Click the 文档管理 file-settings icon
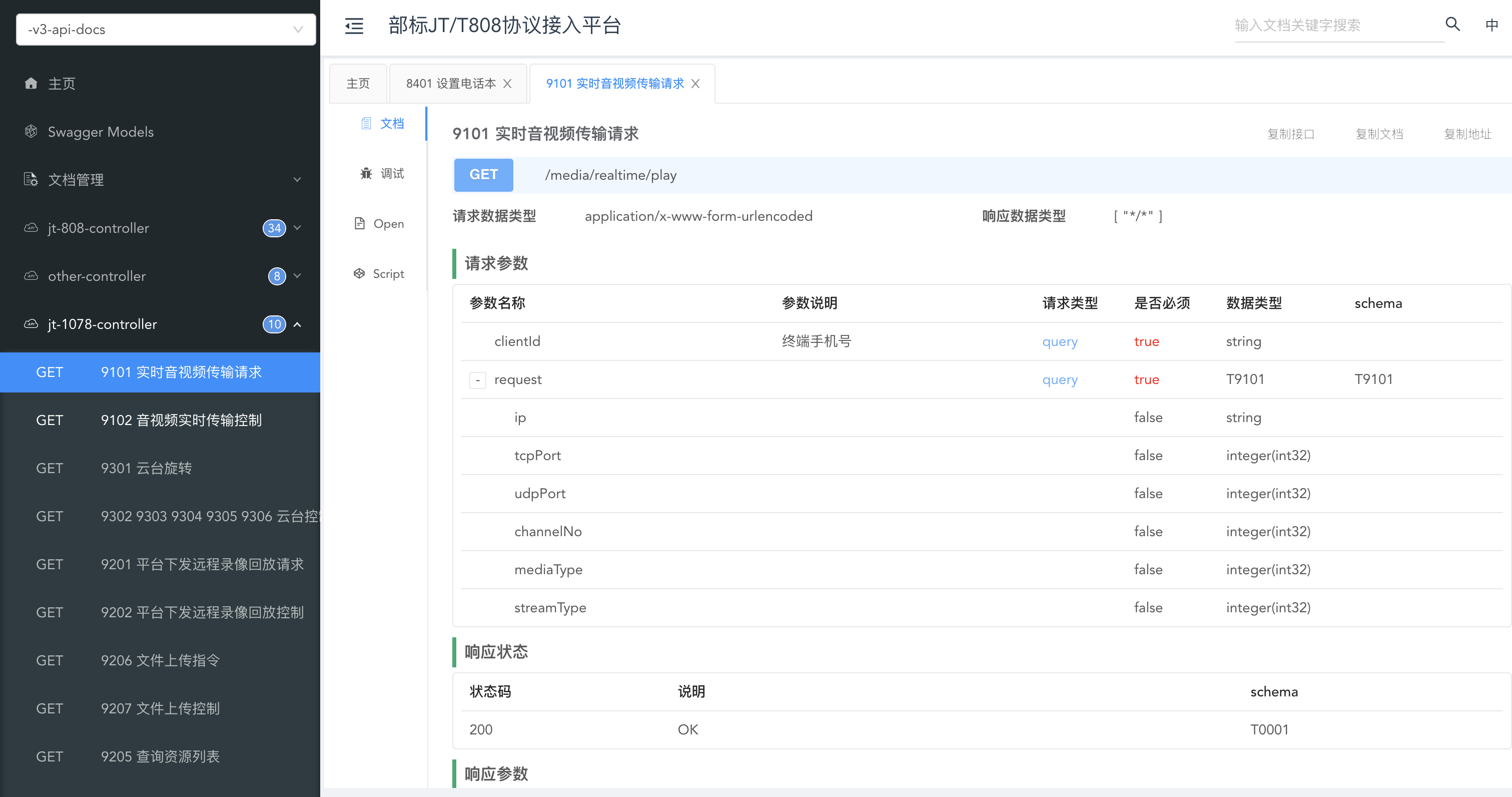Image resolution: width=1512 pixels, height=797 pixels. click(x=31, y=179)
